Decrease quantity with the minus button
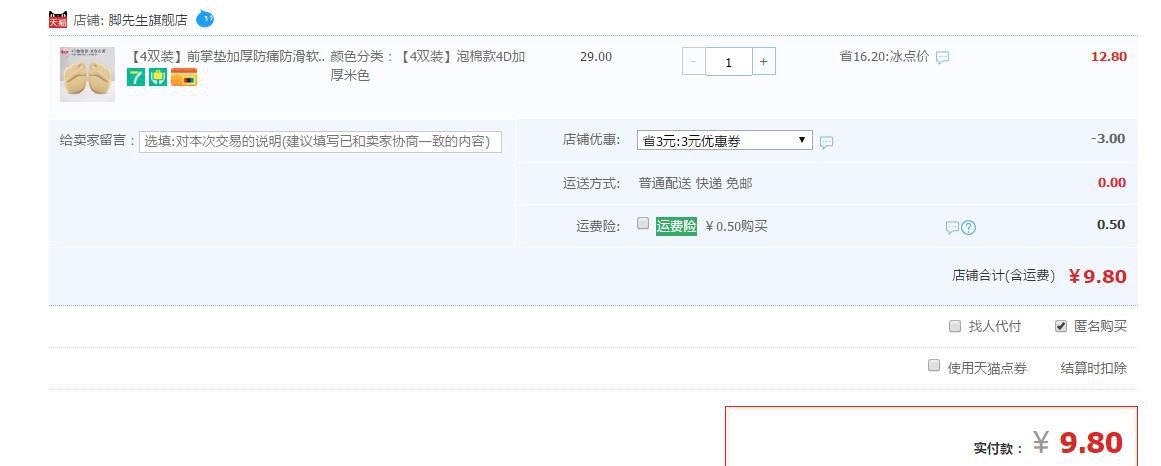This screenshot has height=466, width=1161. (694, 61)
